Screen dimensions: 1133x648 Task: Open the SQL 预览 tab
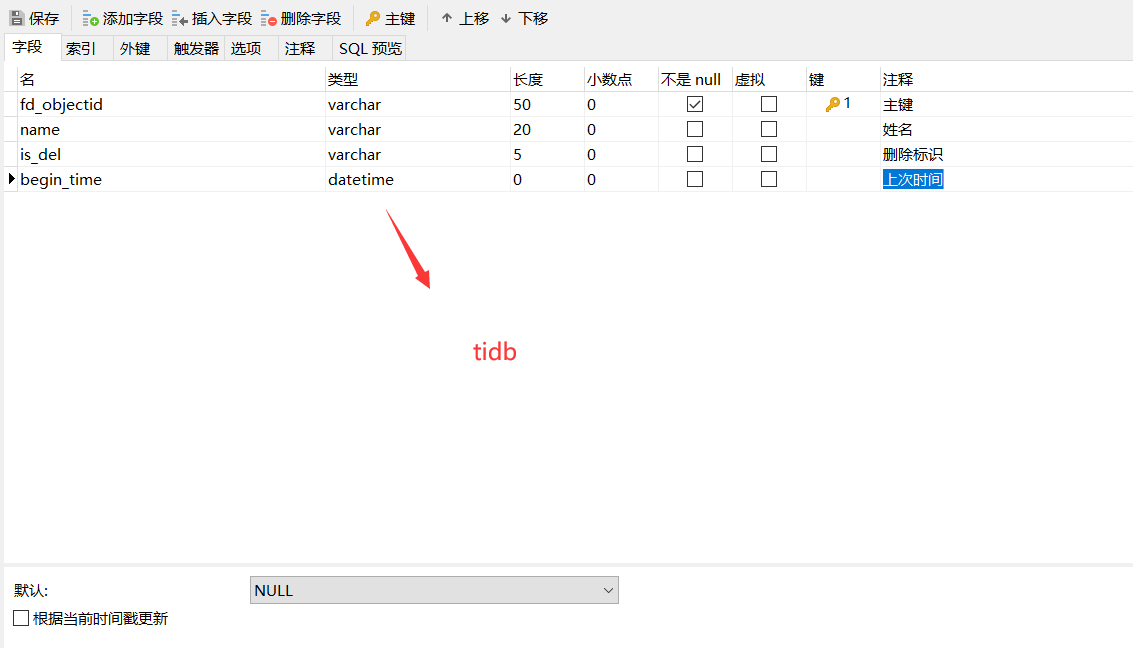(370, 48)
